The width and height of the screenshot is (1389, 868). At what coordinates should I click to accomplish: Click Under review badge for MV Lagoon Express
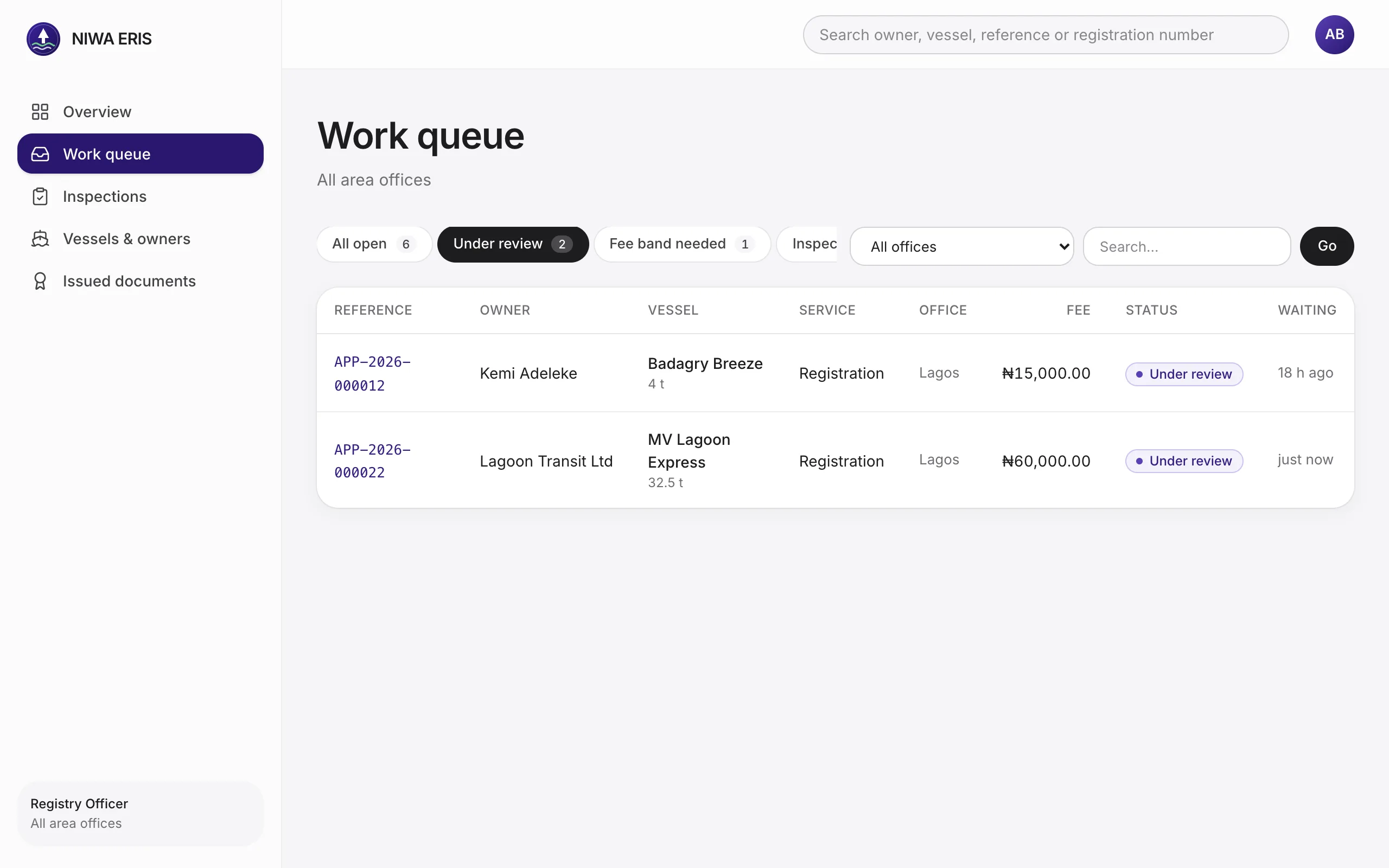coord(1184,461)
